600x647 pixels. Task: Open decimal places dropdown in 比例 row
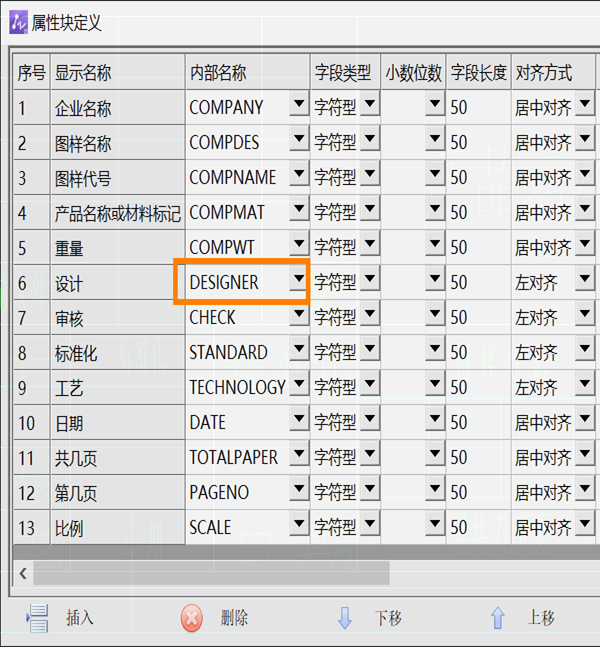click(435, 524)
